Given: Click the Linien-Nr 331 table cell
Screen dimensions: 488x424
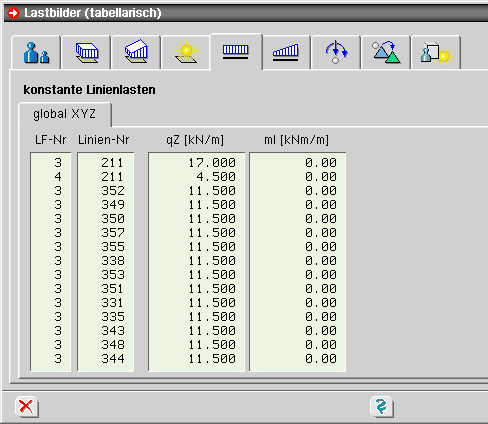Looking at the screenshot, I should pos(112,303).
